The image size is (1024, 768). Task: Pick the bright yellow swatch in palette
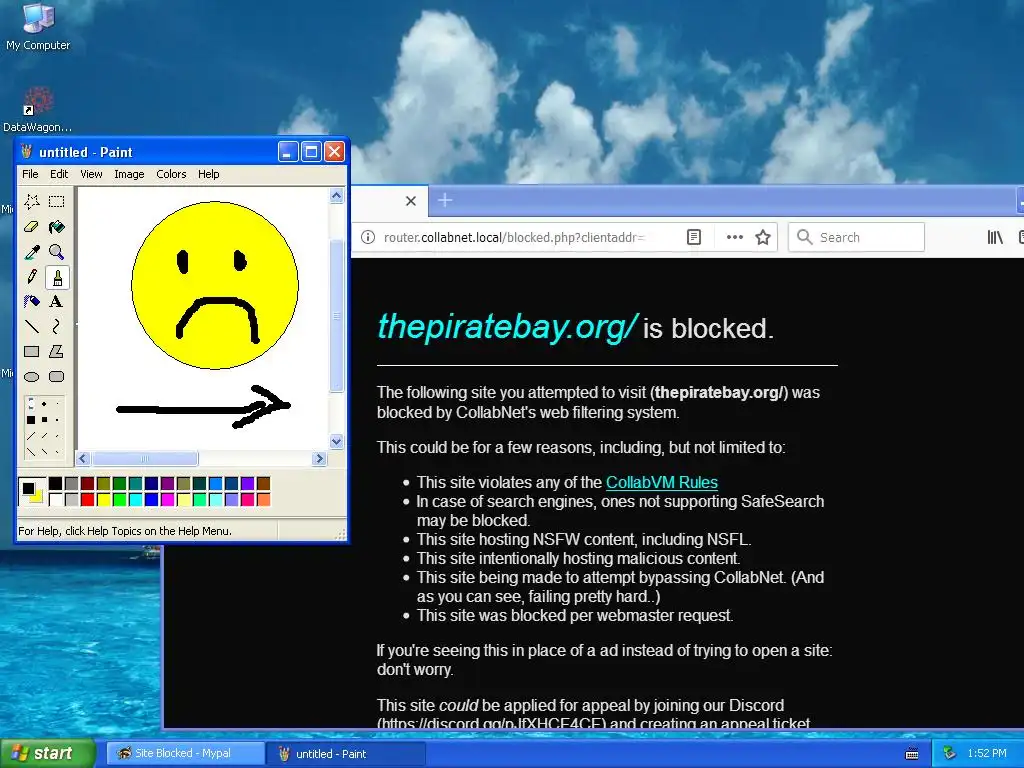(x=103, y=500)
